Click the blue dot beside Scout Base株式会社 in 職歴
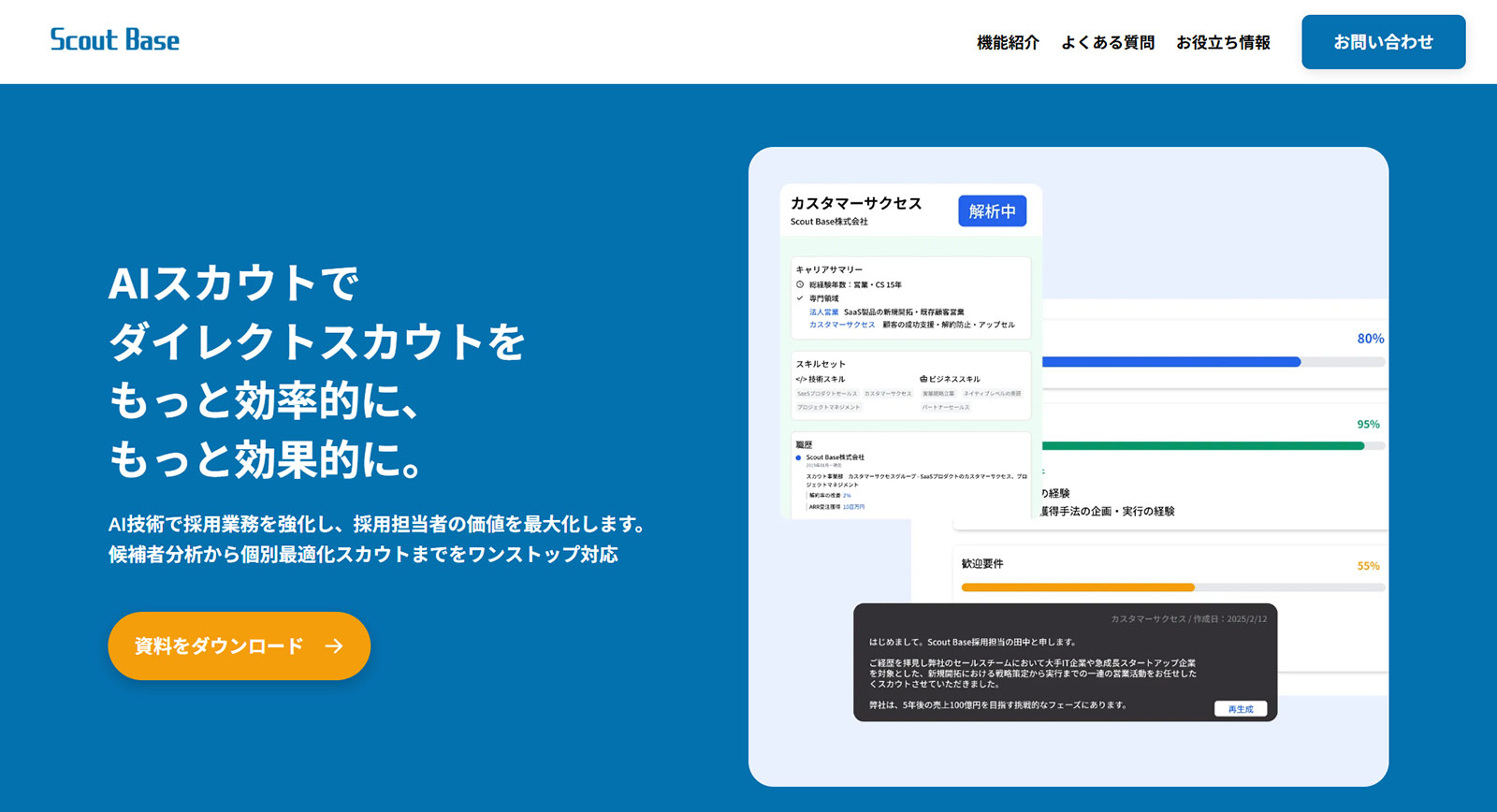Screen dimensions: 1497x812 798,457
